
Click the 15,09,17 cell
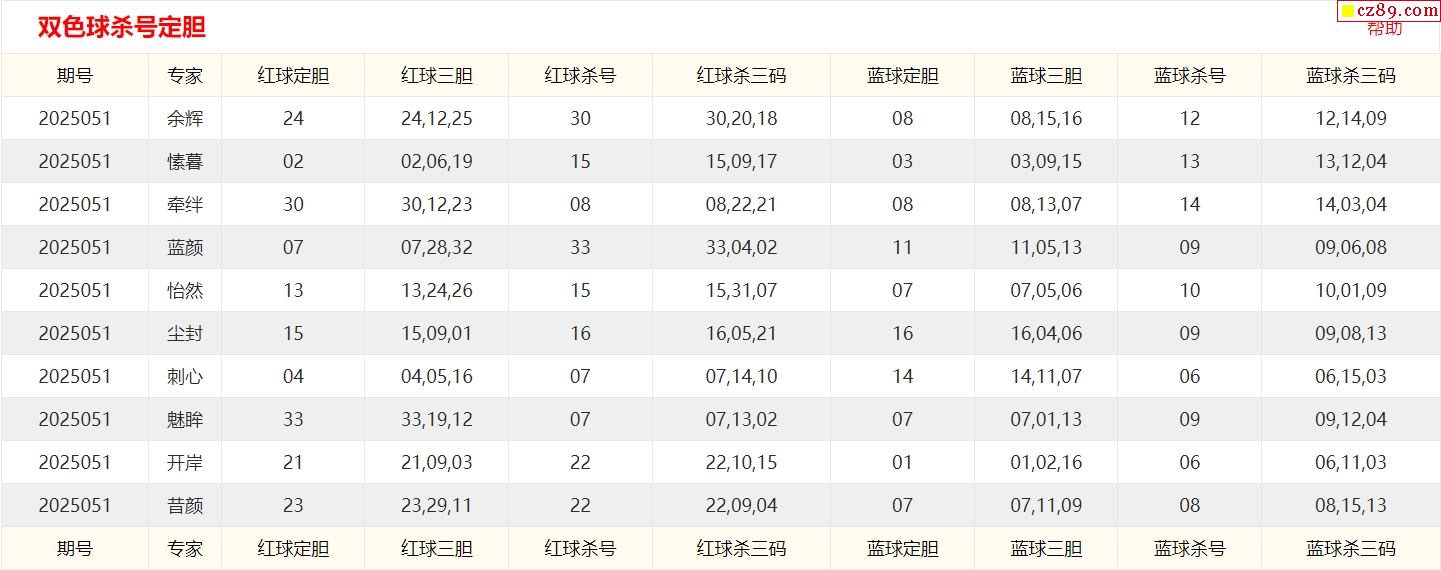(741, 162)
